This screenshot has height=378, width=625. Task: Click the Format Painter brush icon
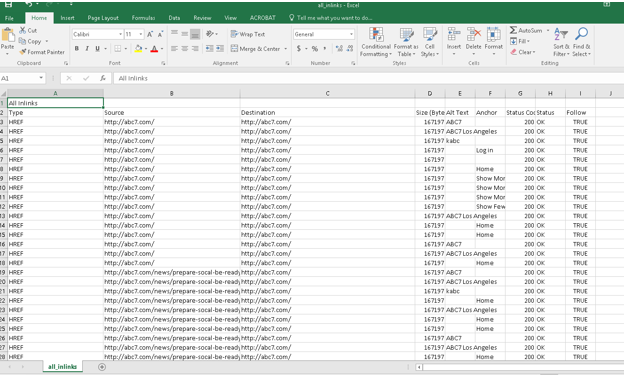click(23, 52)
